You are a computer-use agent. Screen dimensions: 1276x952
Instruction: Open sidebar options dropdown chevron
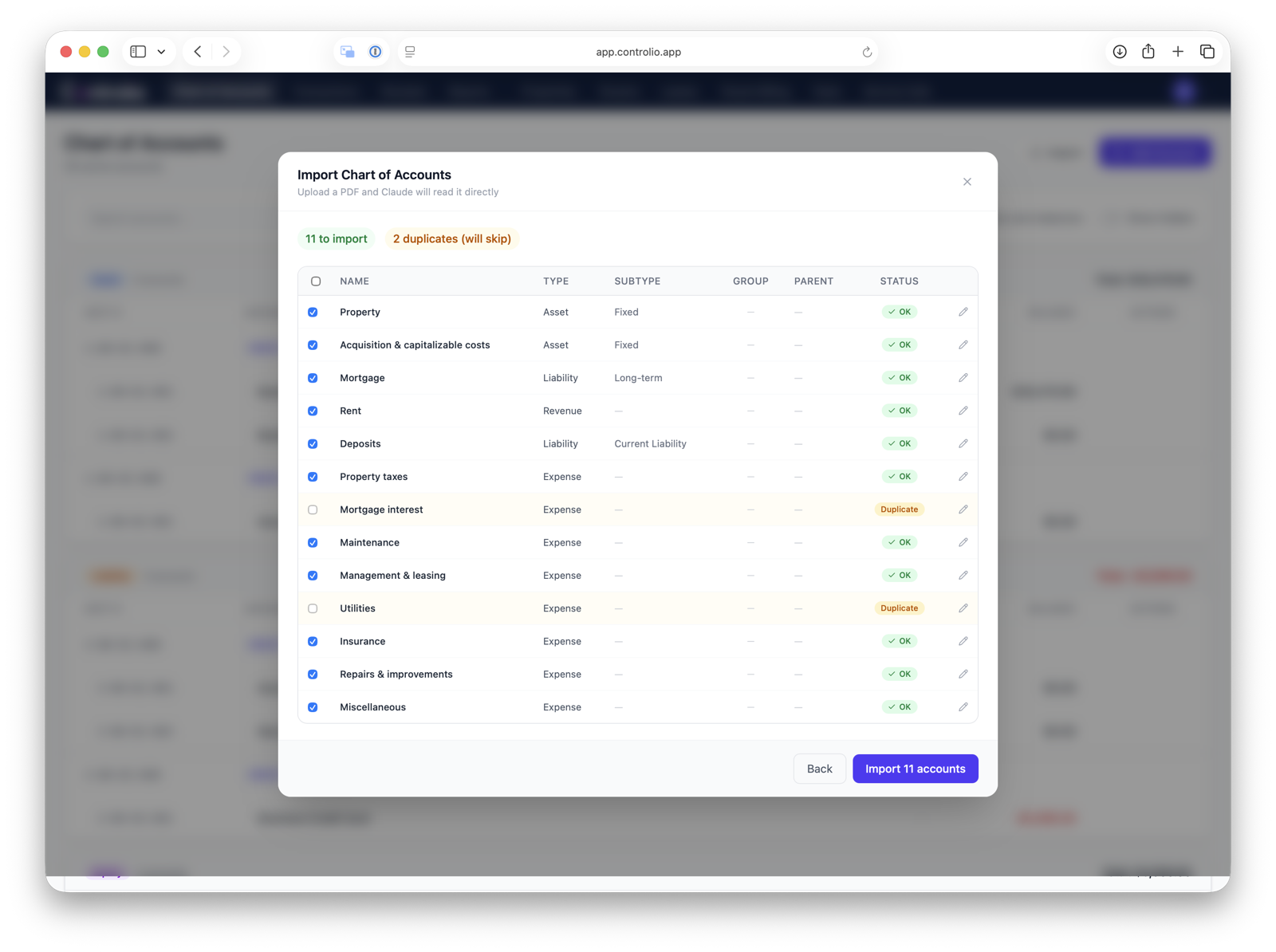tap(161, 52)
